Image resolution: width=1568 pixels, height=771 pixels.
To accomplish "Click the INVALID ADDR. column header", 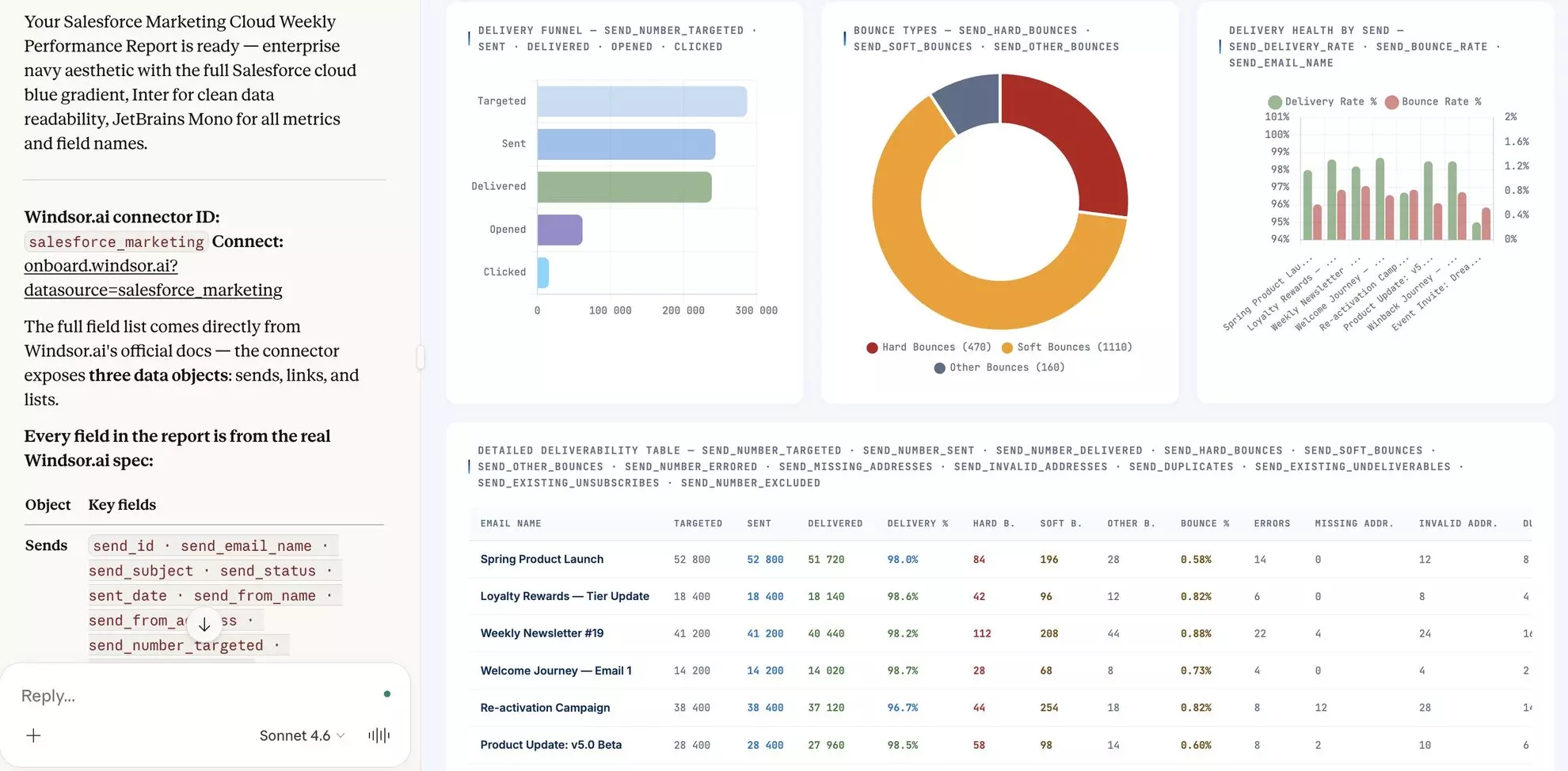I will [1458, 524].
